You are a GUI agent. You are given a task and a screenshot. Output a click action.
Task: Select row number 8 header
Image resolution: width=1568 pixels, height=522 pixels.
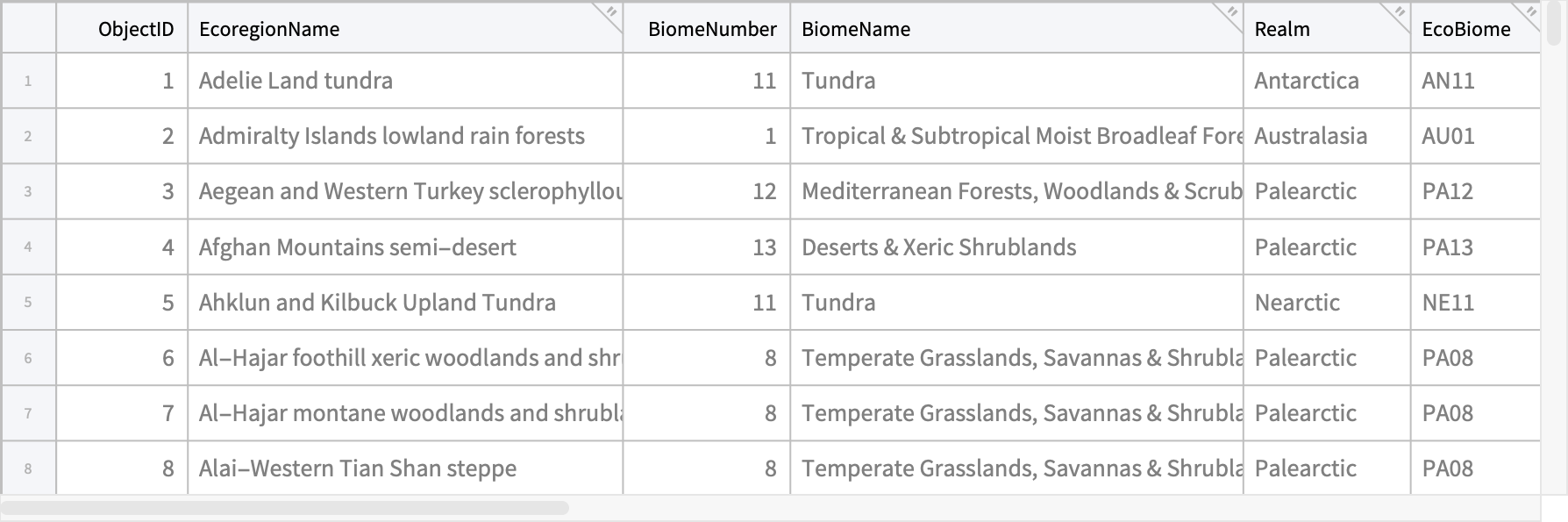click(x=29, y=468)
